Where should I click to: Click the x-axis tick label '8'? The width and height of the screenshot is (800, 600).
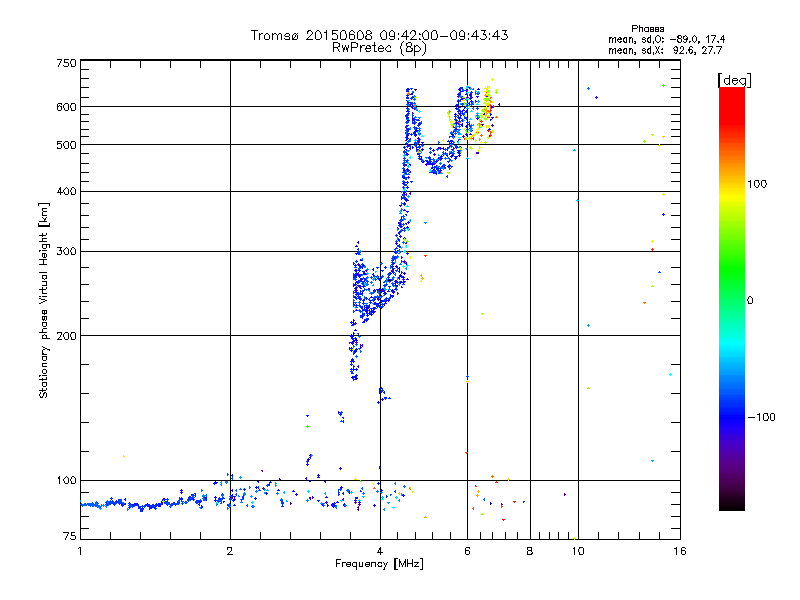(x=530, y=551)
